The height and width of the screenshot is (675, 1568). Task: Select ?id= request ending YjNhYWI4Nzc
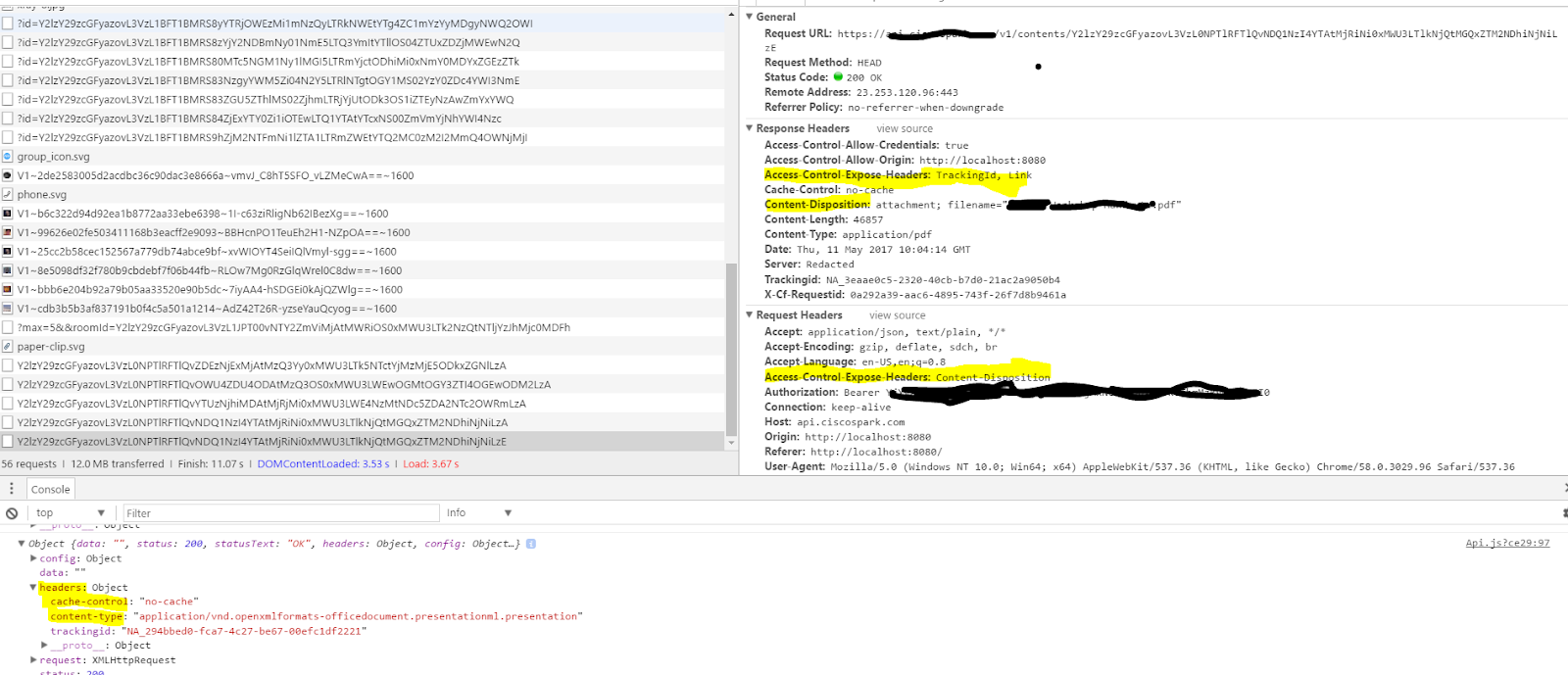[362, 119]
